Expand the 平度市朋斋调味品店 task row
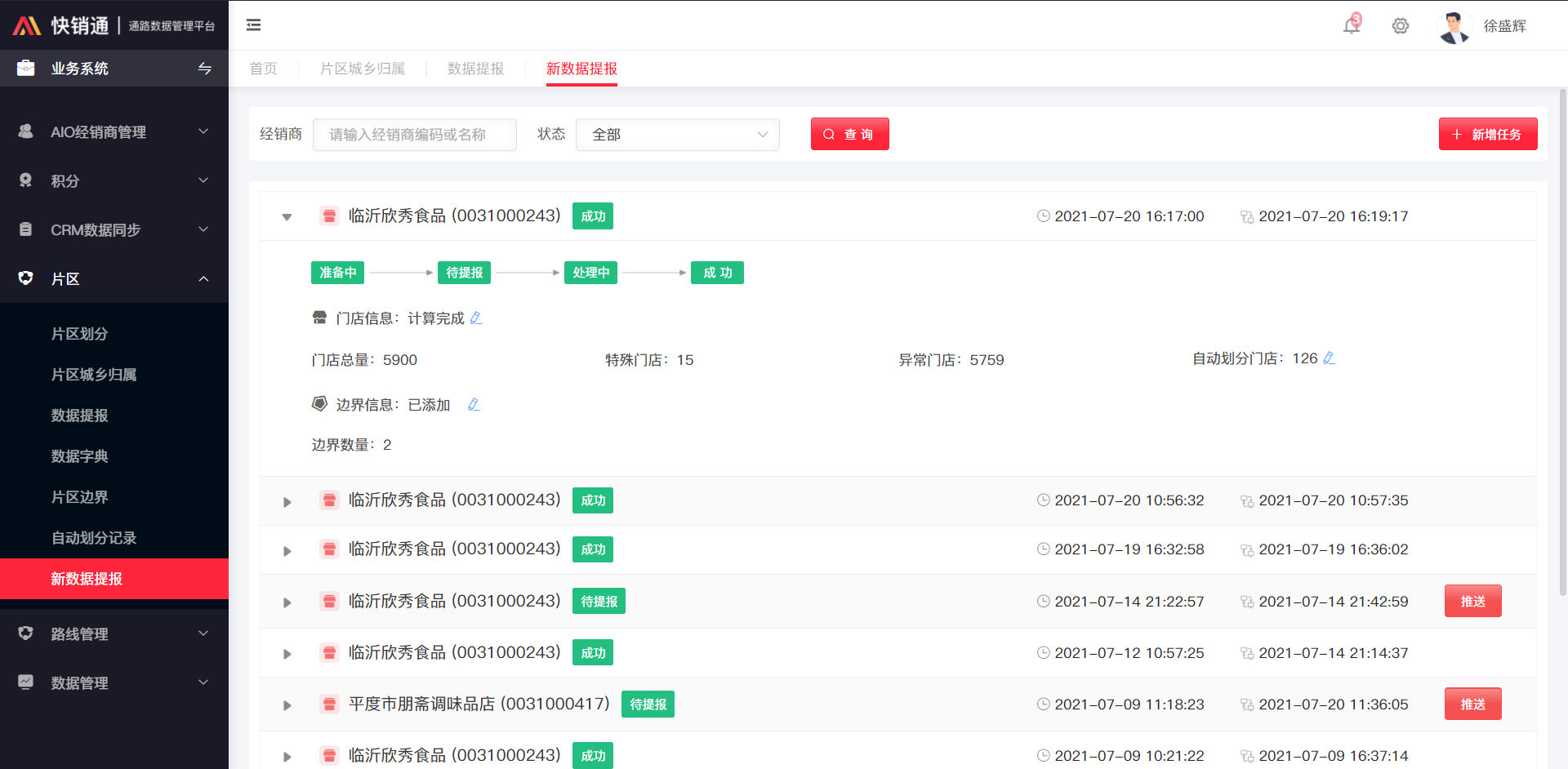Screen dimensions: 1568x769 (287, 705)
